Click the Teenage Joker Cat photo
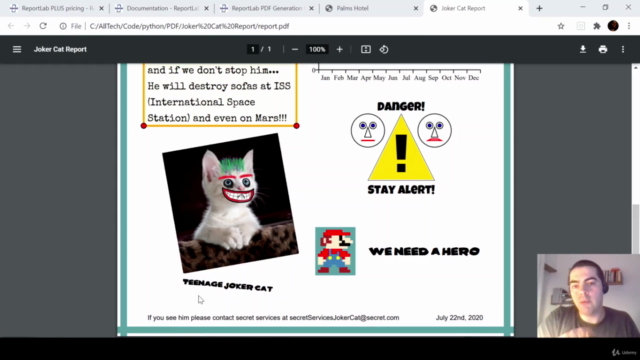Viewport: 640px width, 360px height. pyautogui.click(x=230, y=203)
